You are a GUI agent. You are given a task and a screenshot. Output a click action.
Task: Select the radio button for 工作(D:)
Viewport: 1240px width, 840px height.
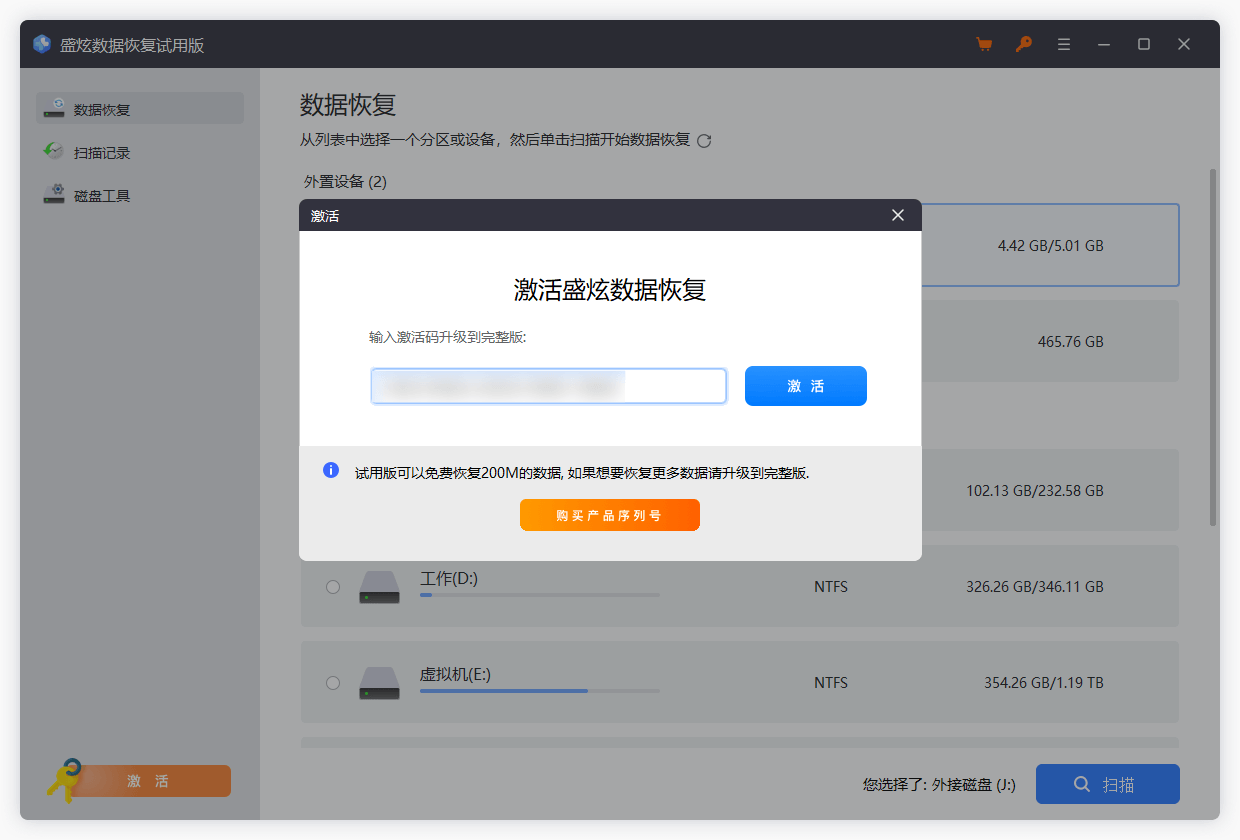333,587
